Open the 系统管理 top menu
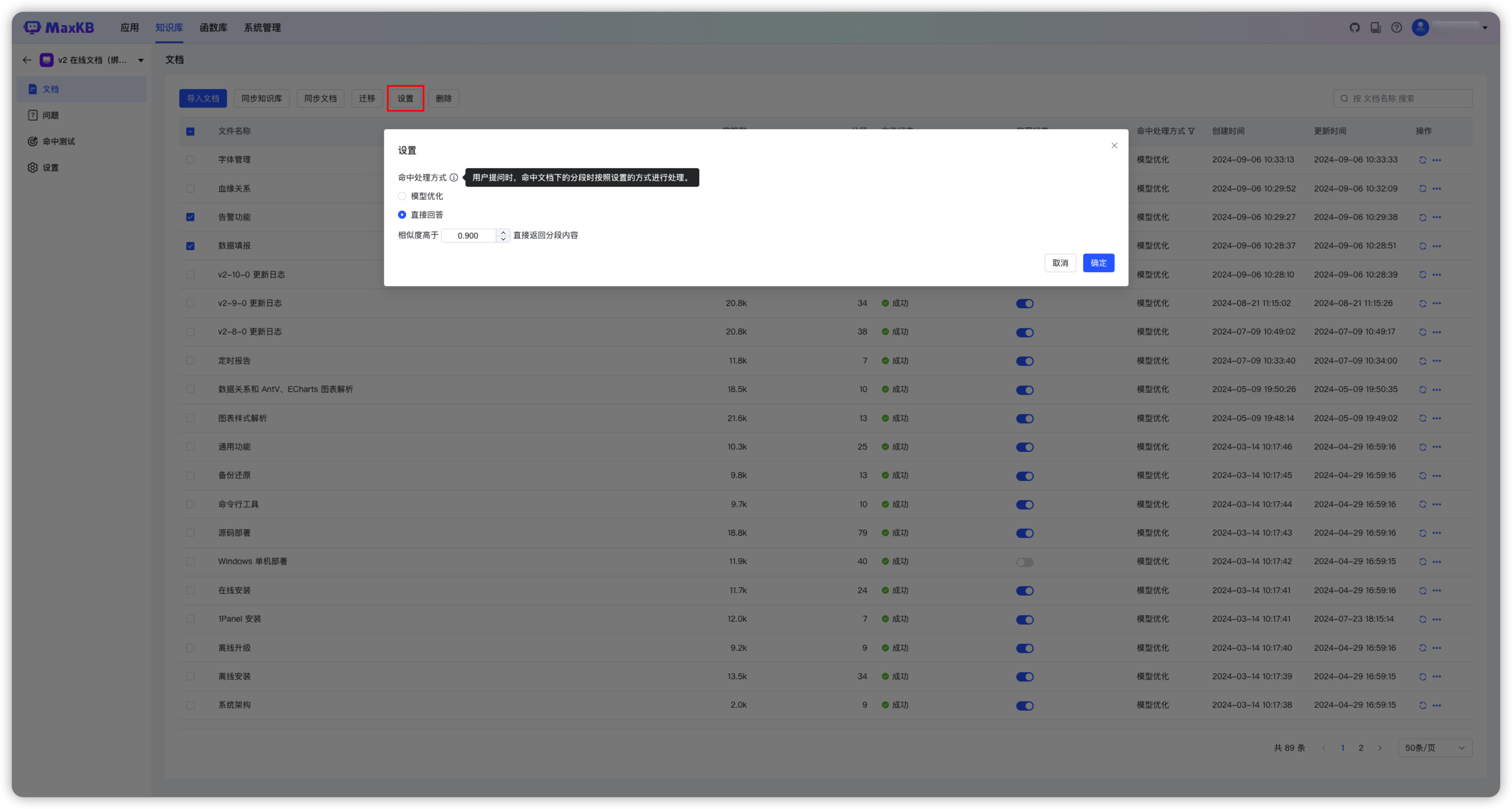 (x=262, y=27)
